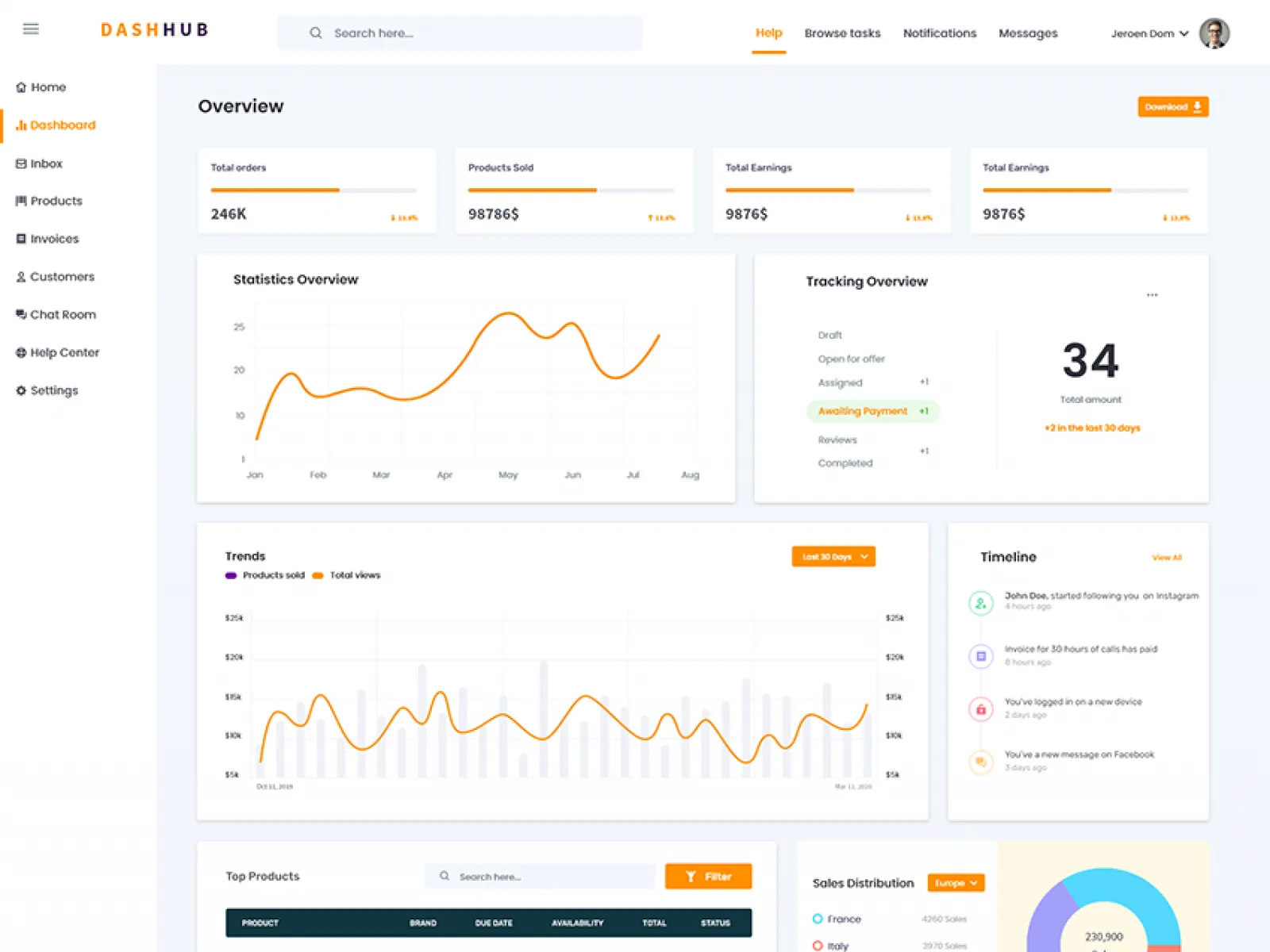1270x952 pixels.
Task: Open Invoices in the sidebar
Action: (21, 239)
